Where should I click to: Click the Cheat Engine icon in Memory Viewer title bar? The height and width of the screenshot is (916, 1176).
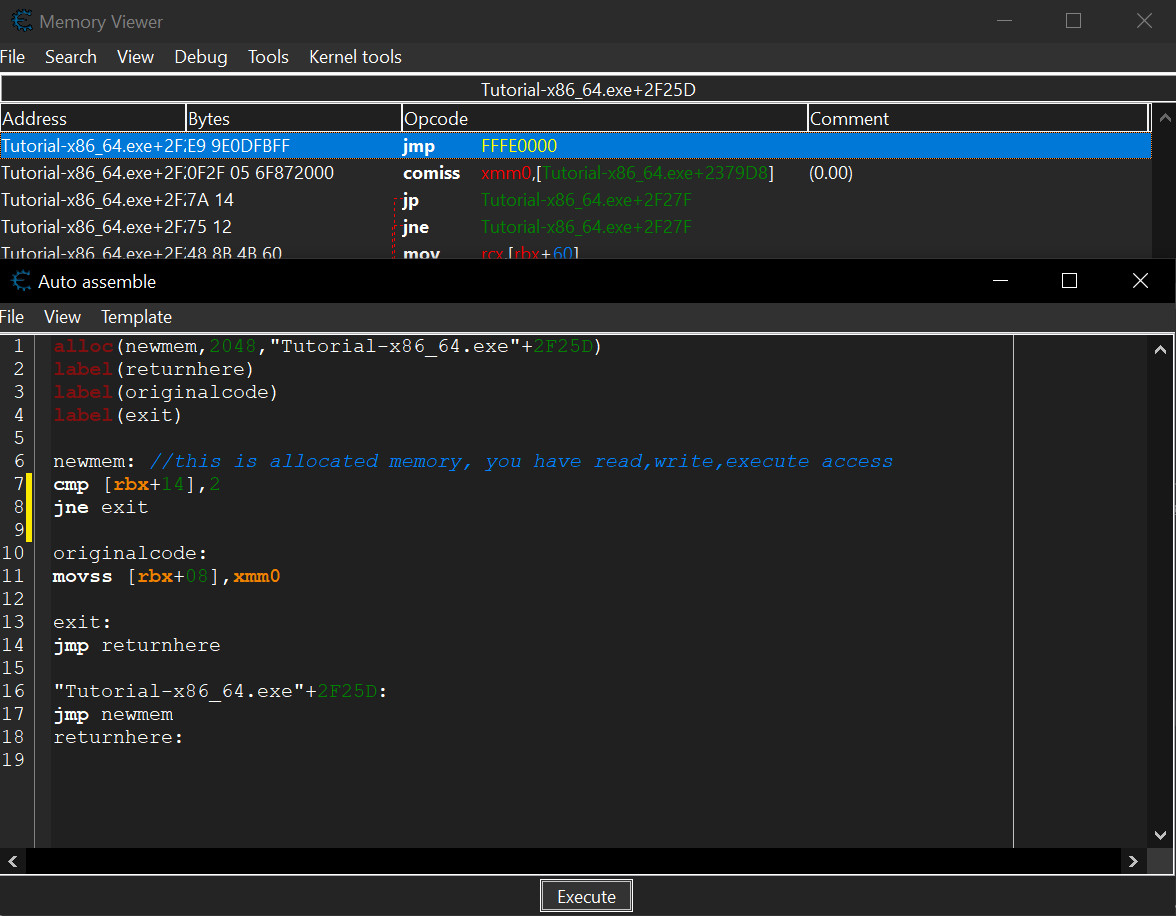point(21,21)
